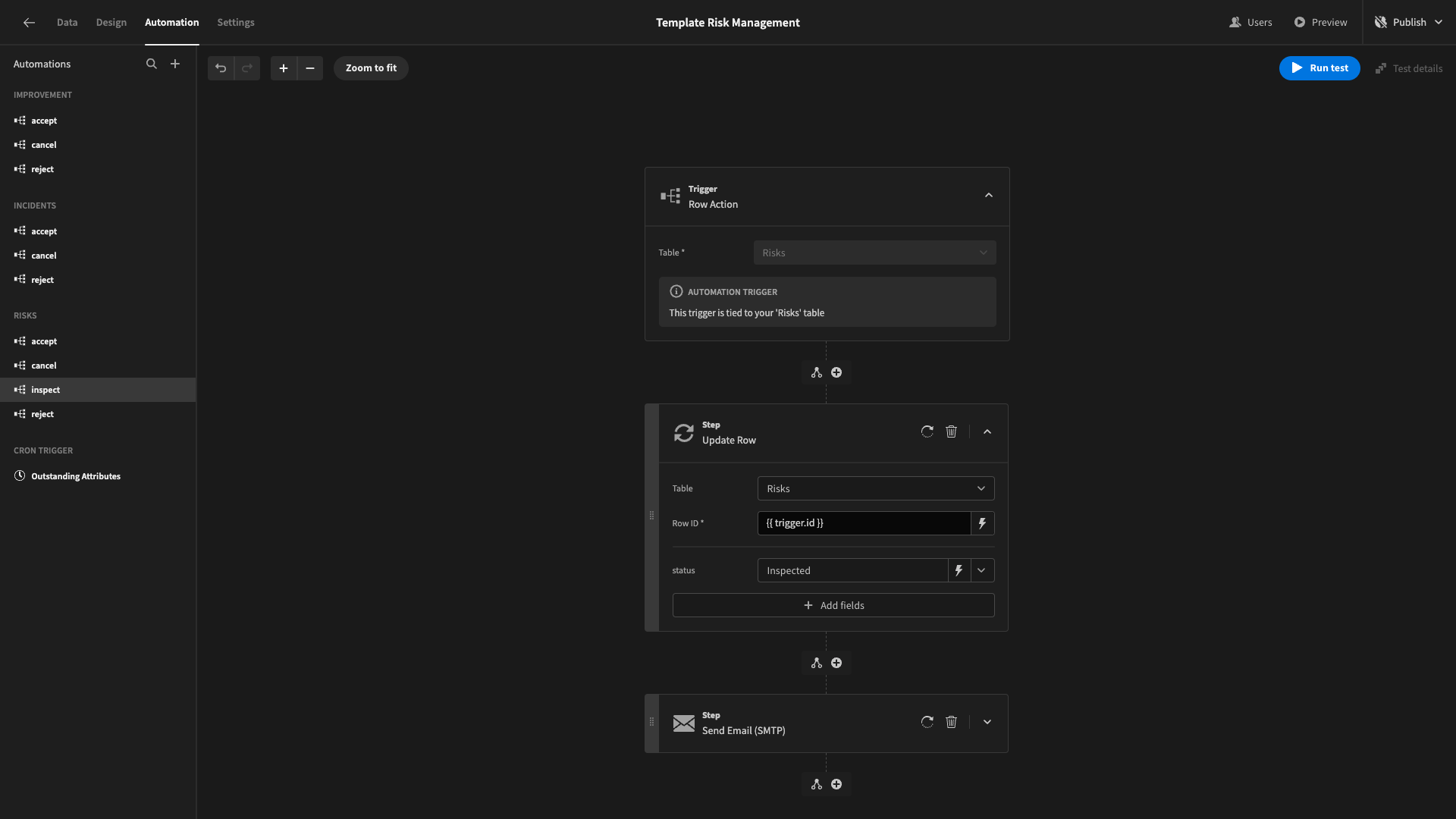This screenshot has height=819, width=1456.
Task: Delete the Send Email step
Action: click(x=952, y=722)
